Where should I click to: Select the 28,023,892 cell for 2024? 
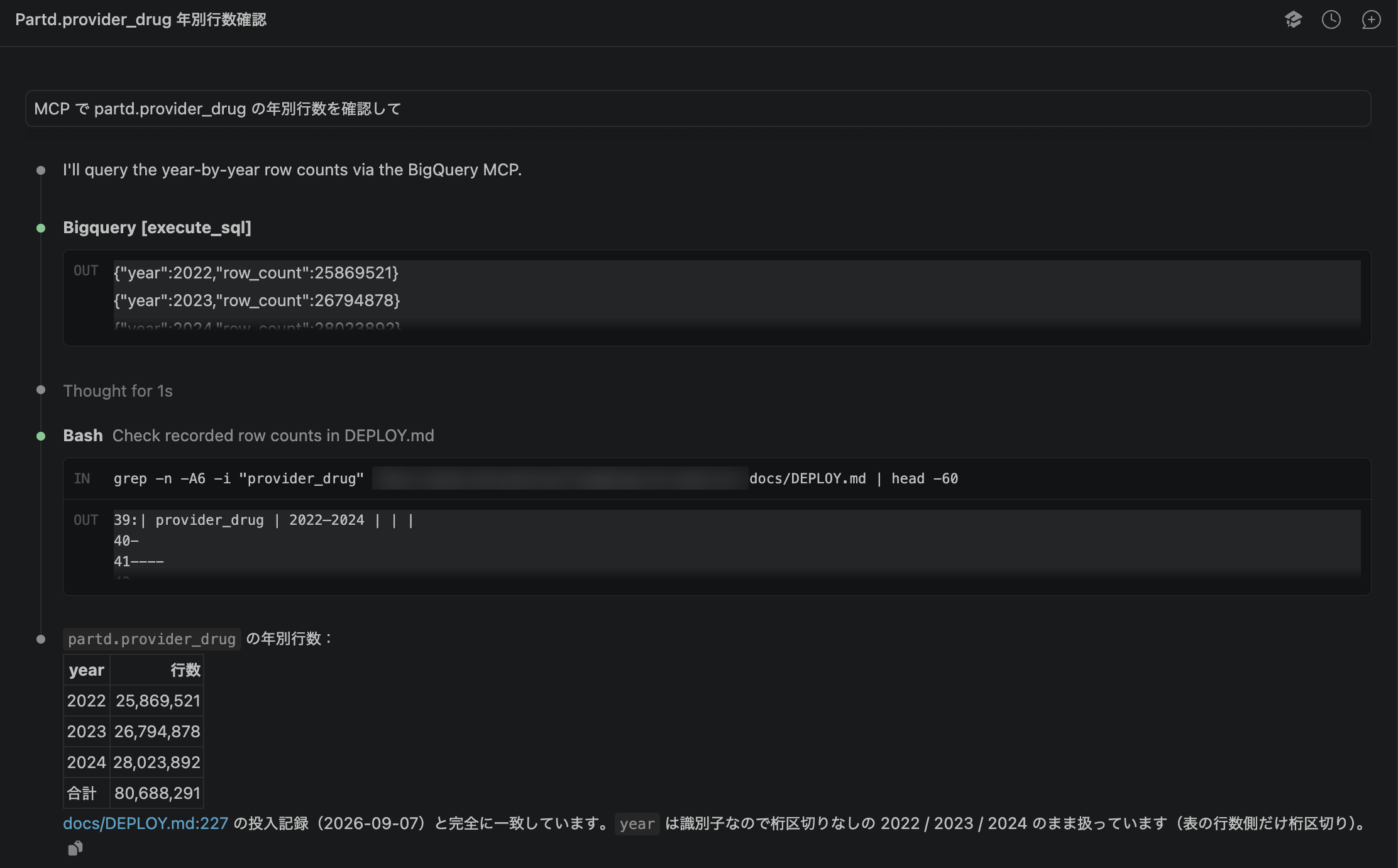[x=157, y=762]
